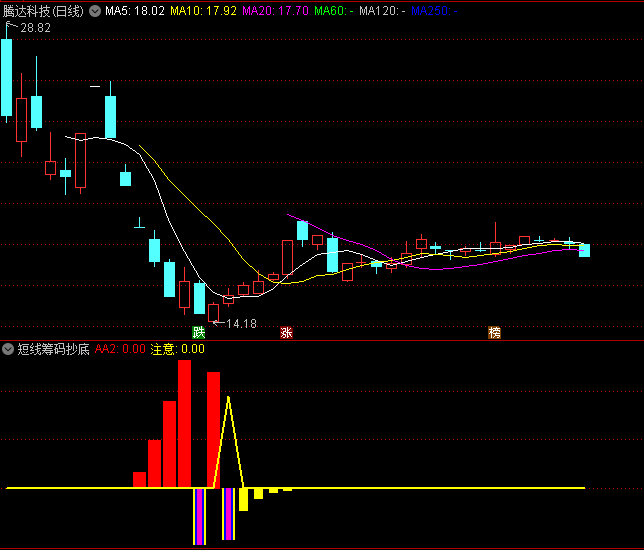The image size is (644, 550).
Task: Click the 28.82 high price annotation
Action: (x=35, y=28)
